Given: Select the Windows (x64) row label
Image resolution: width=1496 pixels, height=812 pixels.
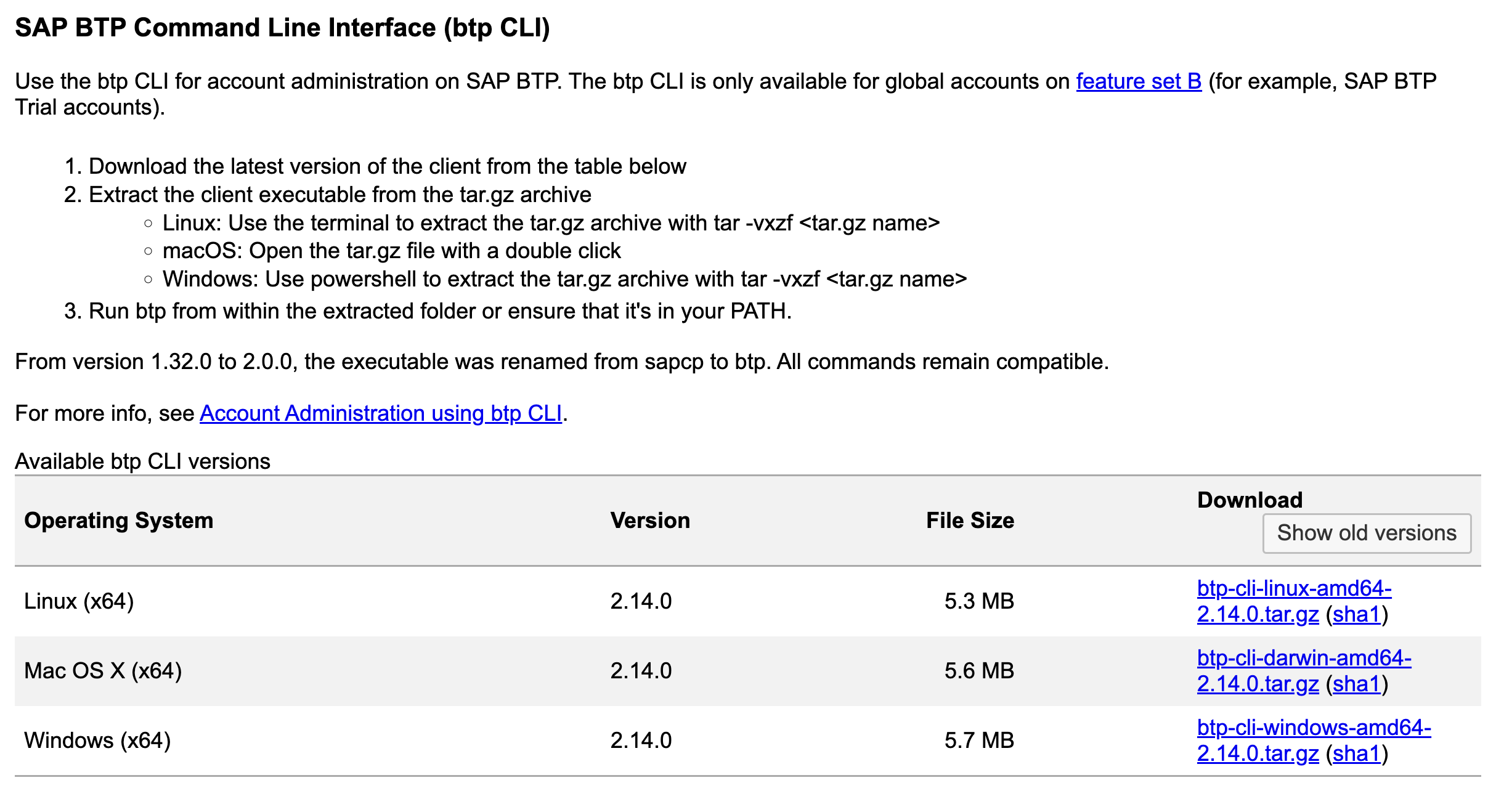Looking at the screenshot, I should tap(97, 741).
